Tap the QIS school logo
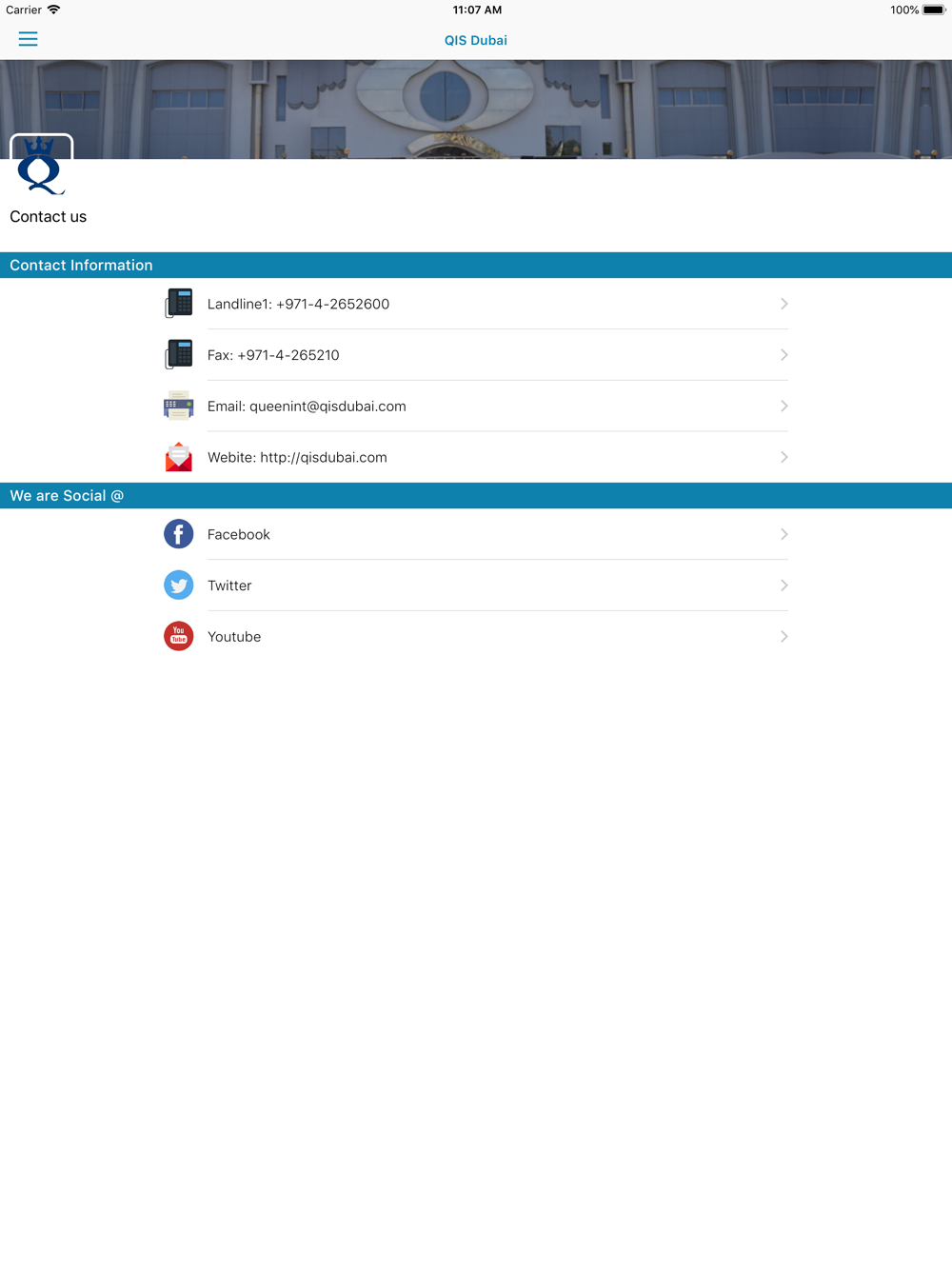The image size is (952, 1270). [x=41, y=166]
